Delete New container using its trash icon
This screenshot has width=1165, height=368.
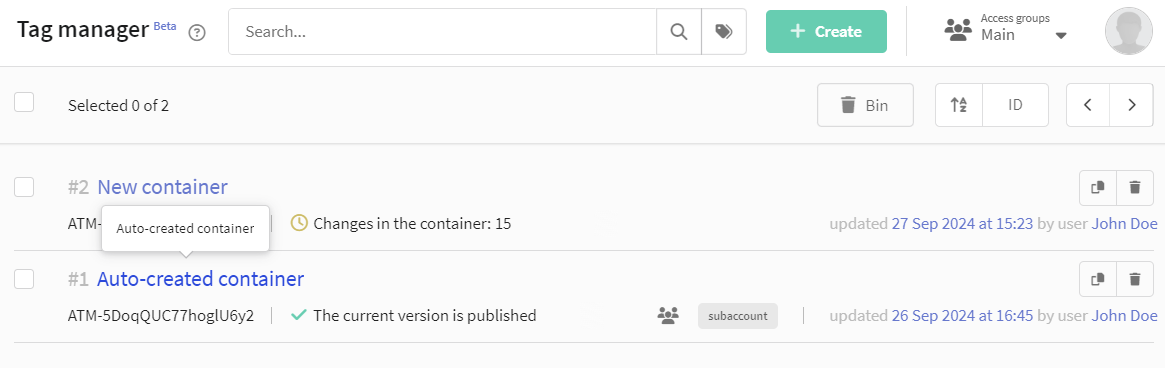tap(1135, 187)
